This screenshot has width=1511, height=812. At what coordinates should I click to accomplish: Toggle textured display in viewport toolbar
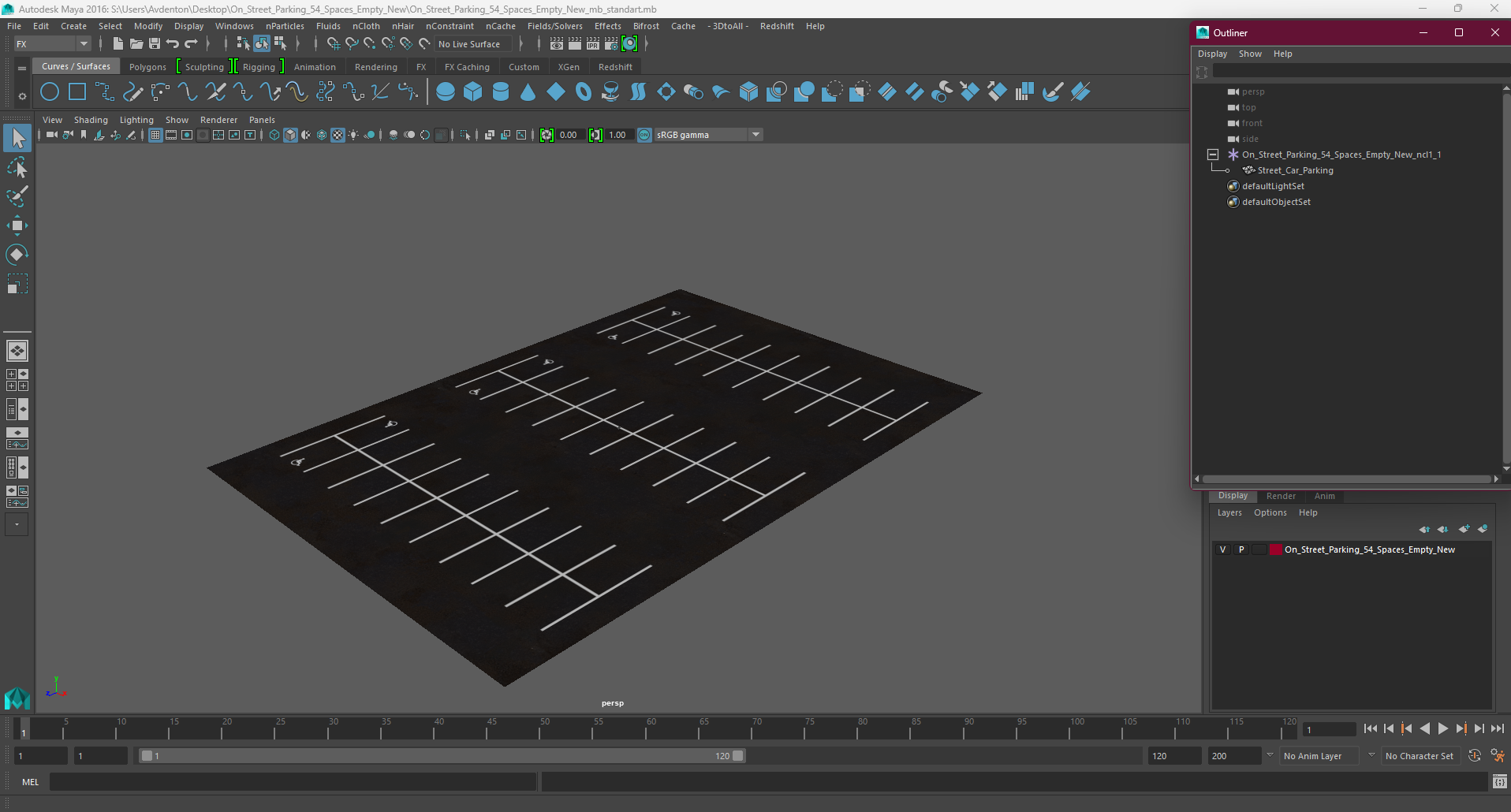pyautogui.click(x=338, y=135)
